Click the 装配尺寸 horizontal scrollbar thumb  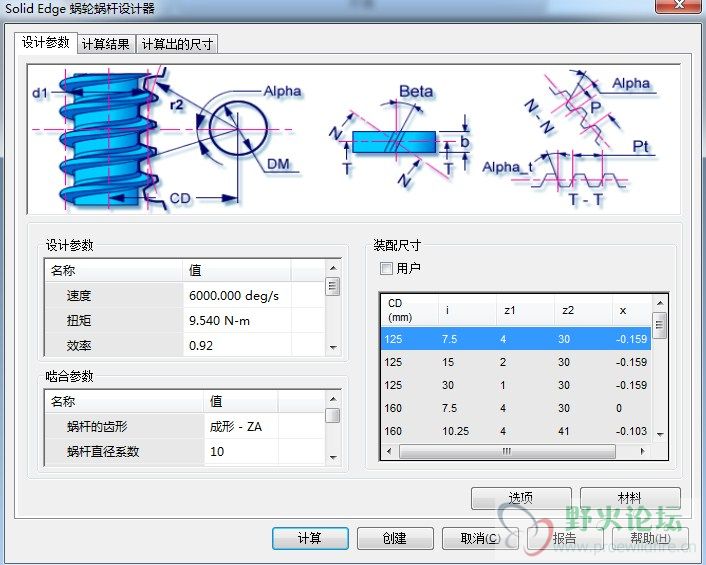click(507, 451)
